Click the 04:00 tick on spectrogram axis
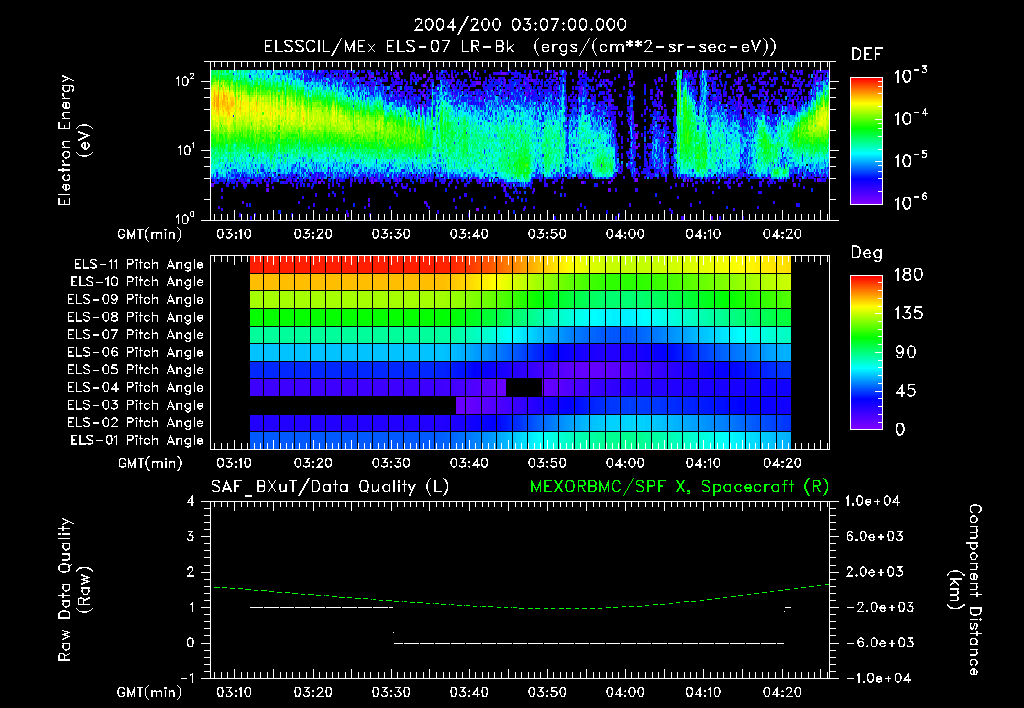This screenshot has height=708, width=1024. pos(625,234)
